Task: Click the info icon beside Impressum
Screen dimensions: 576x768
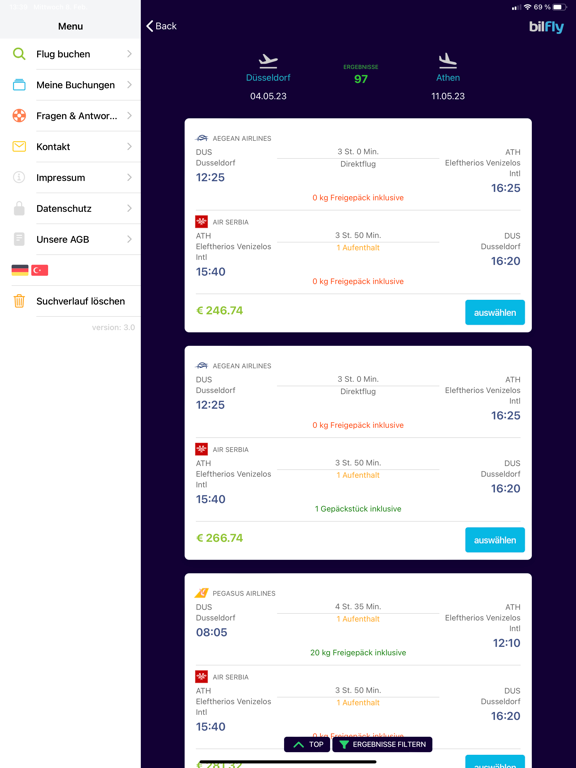Action: point(19,177)
